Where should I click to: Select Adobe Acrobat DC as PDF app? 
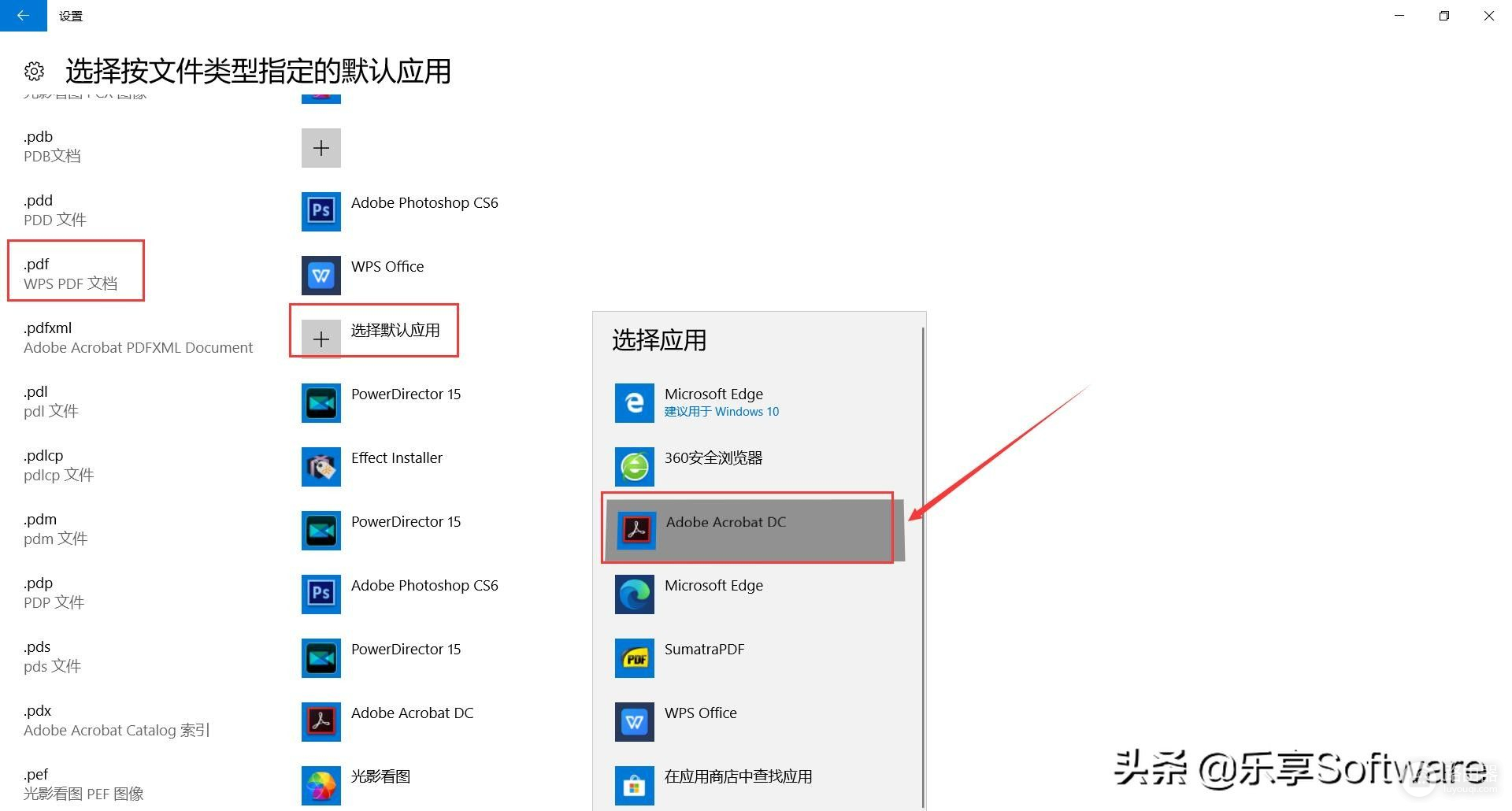pyautogui.click(x=756, y=530)
